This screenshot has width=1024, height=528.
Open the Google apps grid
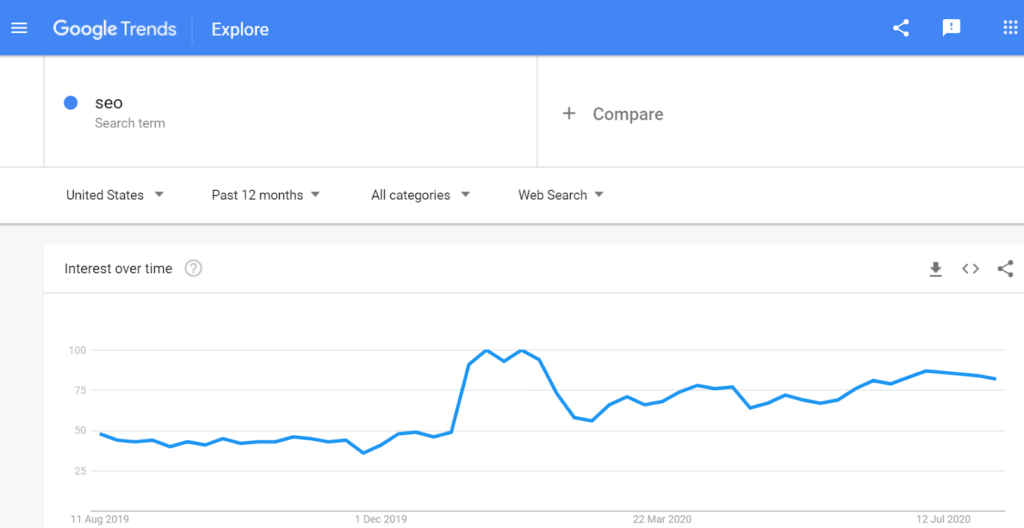pos(1010,28)
